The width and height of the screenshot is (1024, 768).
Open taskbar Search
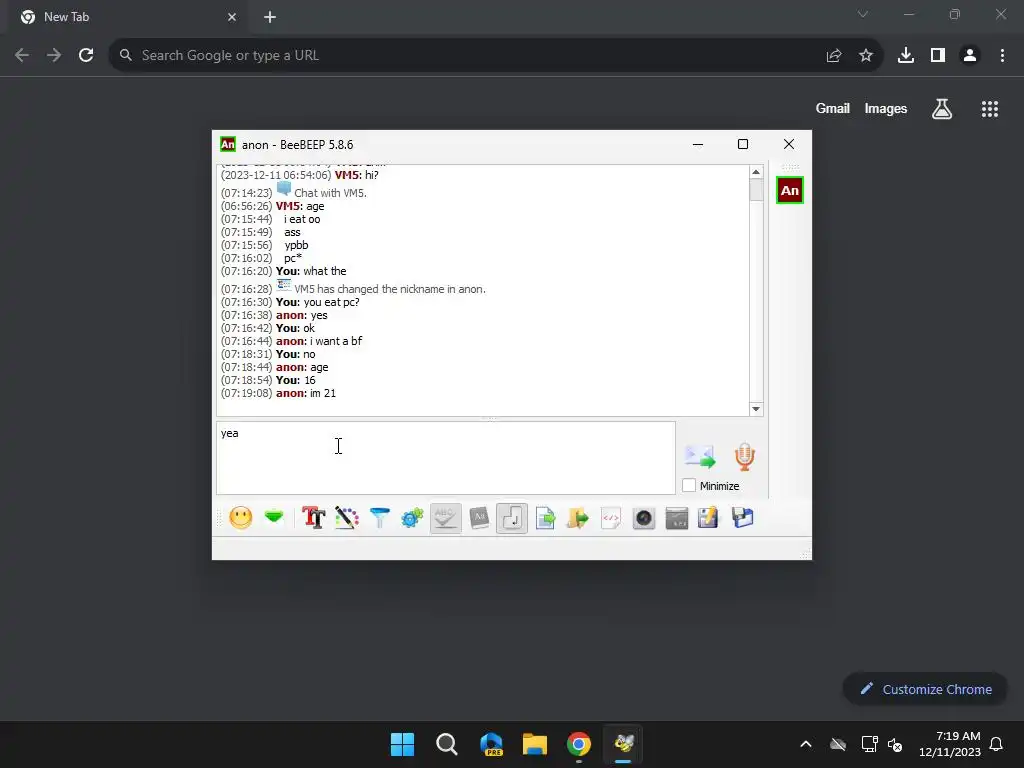click(447, 744)
